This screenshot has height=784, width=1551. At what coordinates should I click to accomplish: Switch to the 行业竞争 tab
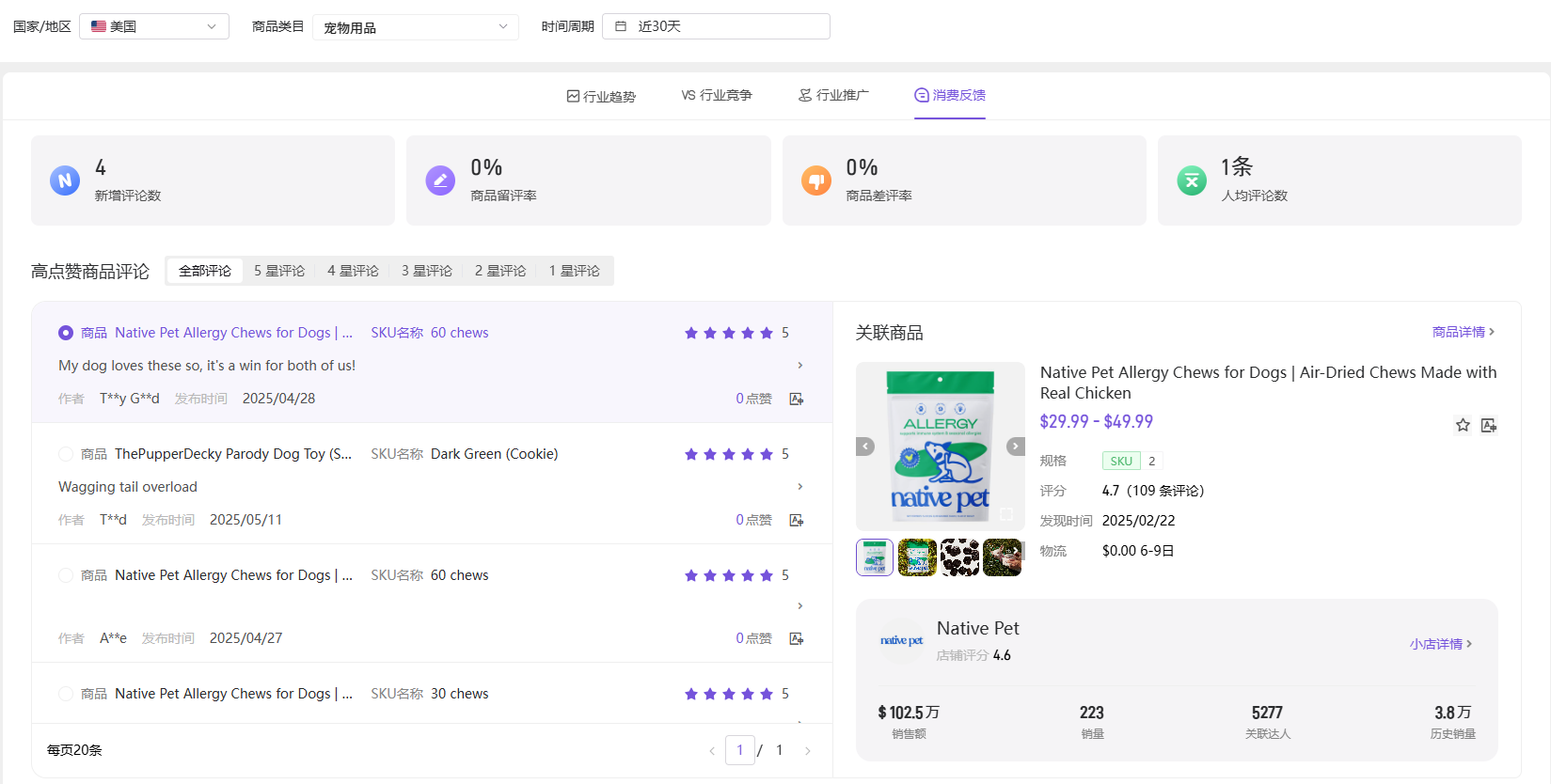click(x=717, y=95)
